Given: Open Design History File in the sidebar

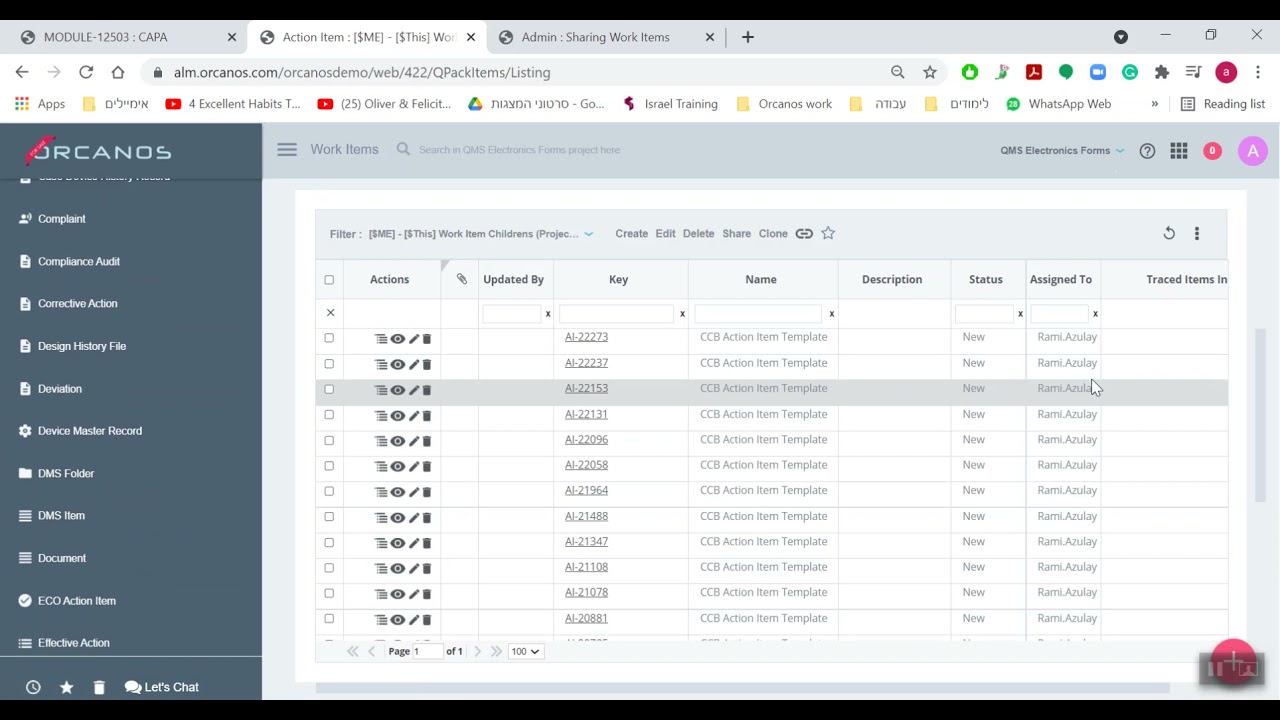Looking at the screenshot, I should [x=81, y=346].
